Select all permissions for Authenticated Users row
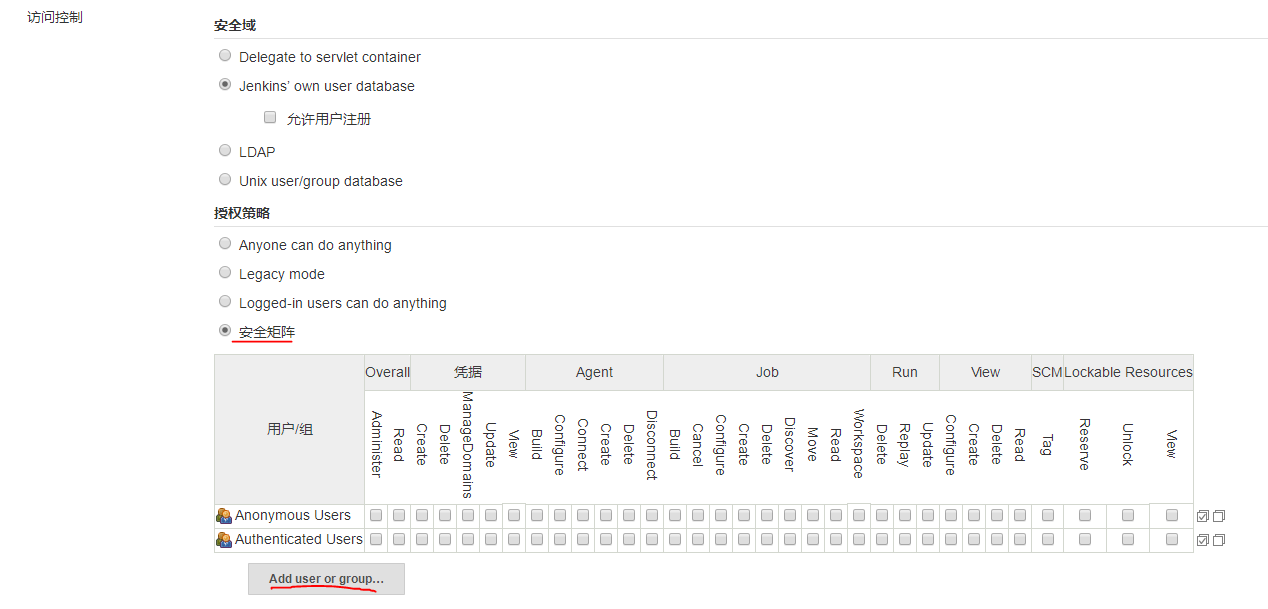The height and width of the screenshot is (609, 1268). tap(1203, 540)
